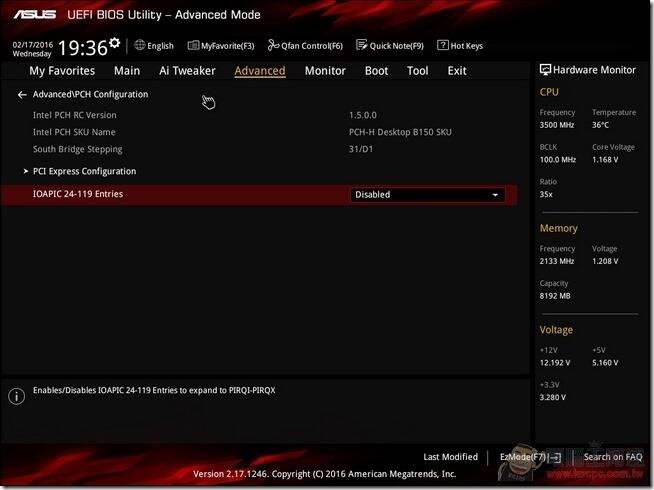This screenshot has width=654, height=490.
Task: Click the memory voltage 1.208 V value
Action: 605,261
